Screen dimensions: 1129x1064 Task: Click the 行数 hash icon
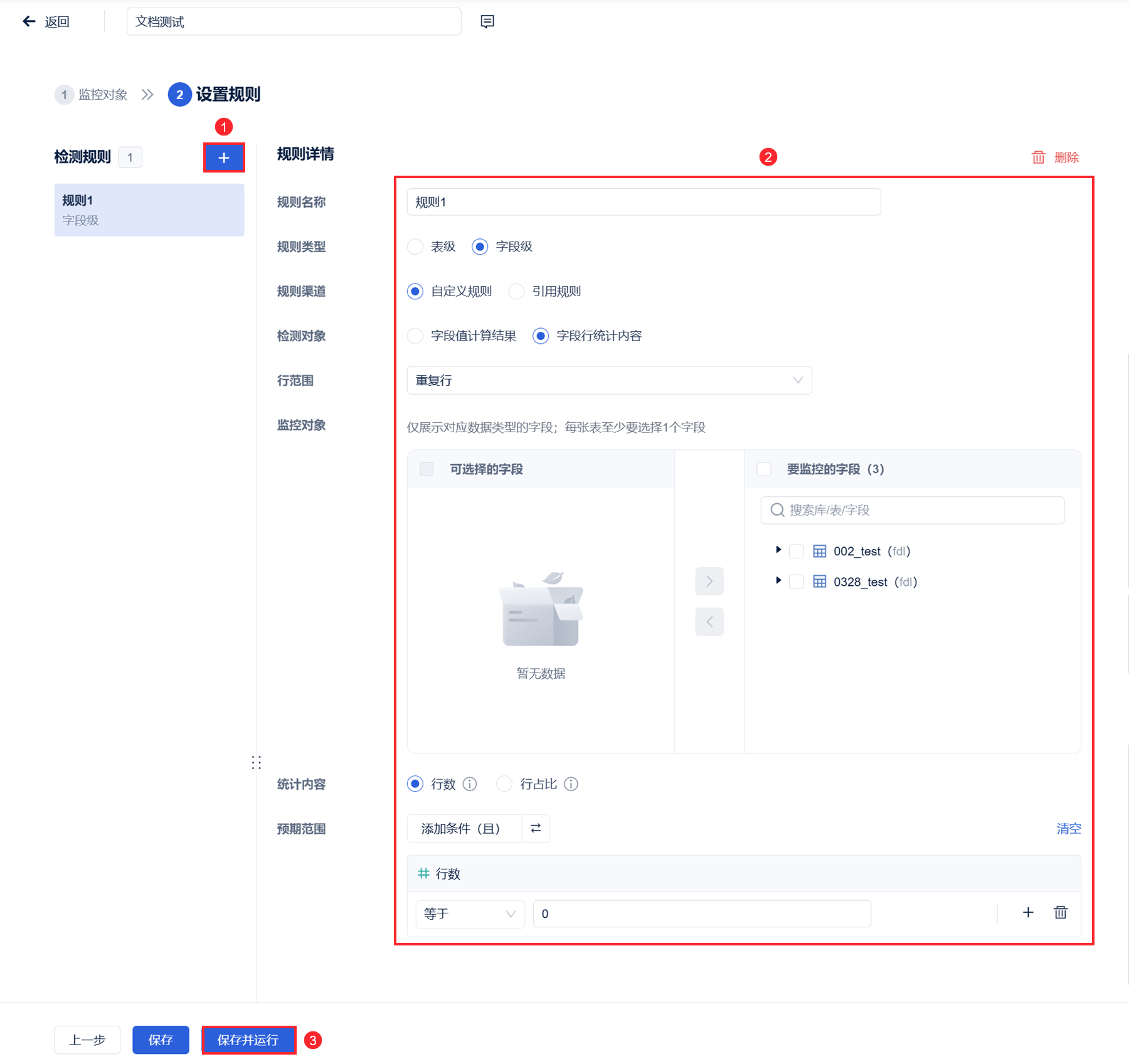pyautogui.click(x=423, y=873)
